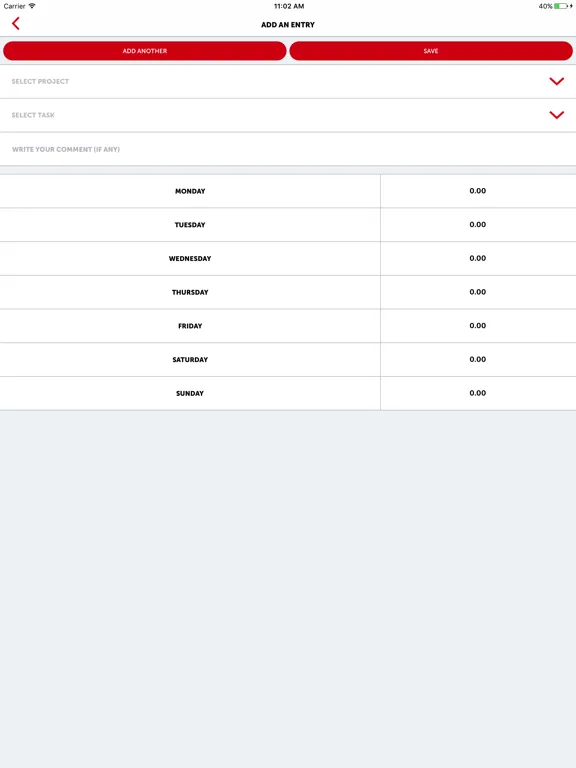Tap the SATURDAY row label
This screenshot has width=576, height=768.
click(190, 360)
